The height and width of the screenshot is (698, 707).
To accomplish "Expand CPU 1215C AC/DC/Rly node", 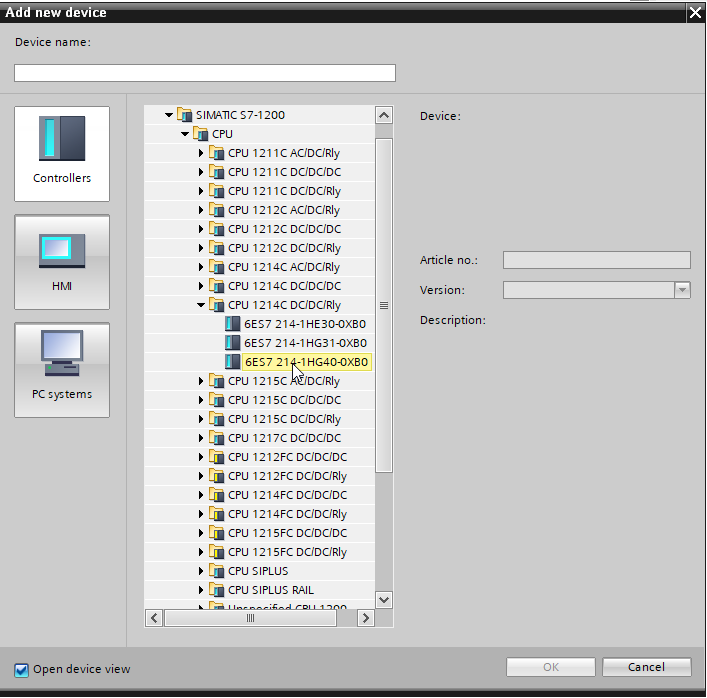I will point(201,381).
